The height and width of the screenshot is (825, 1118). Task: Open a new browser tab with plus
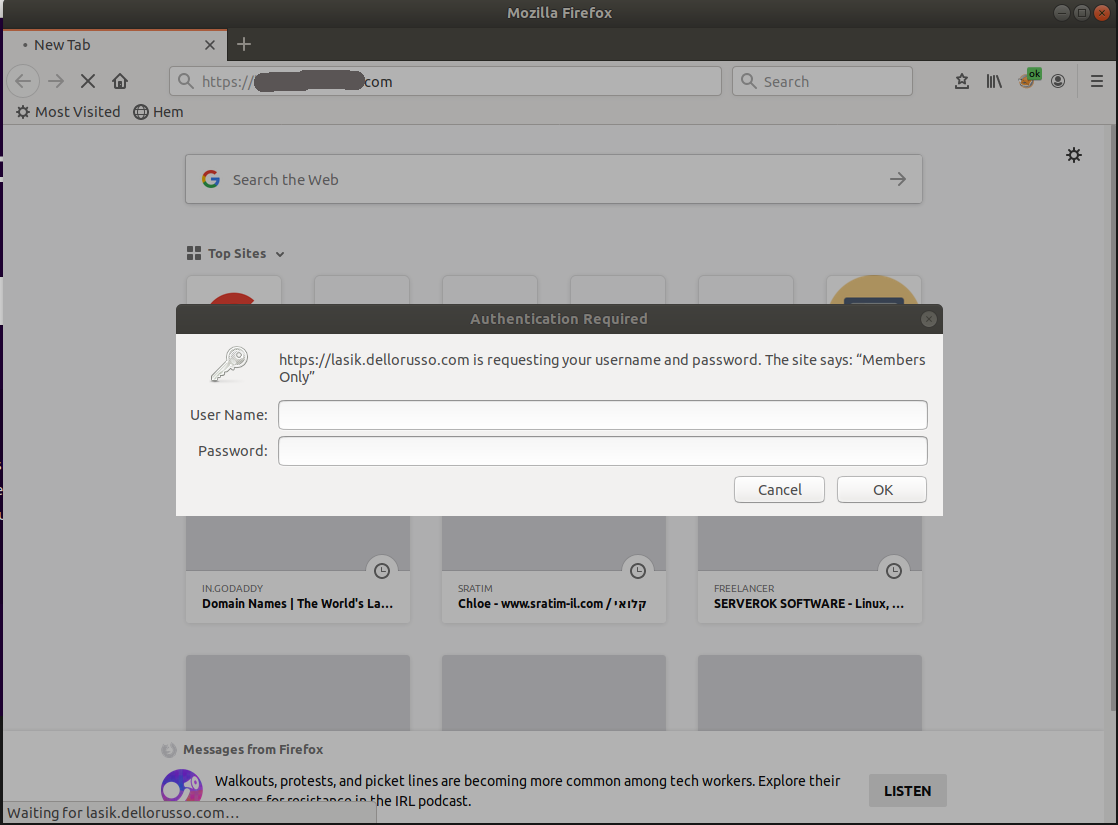(x=244, y=44)
